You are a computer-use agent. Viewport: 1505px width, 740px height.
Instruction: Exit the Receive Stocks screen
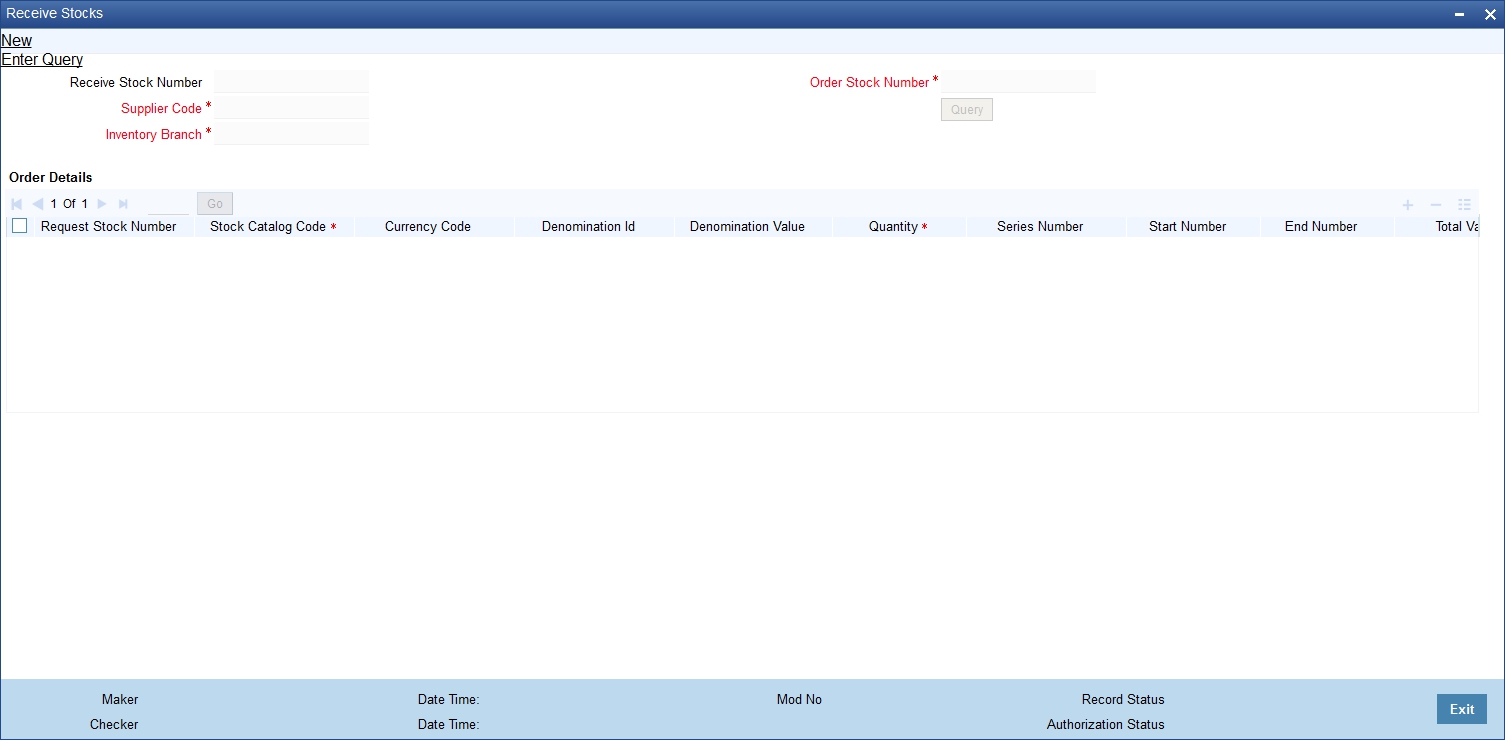pyautogui.click(x=1462, y=709)
